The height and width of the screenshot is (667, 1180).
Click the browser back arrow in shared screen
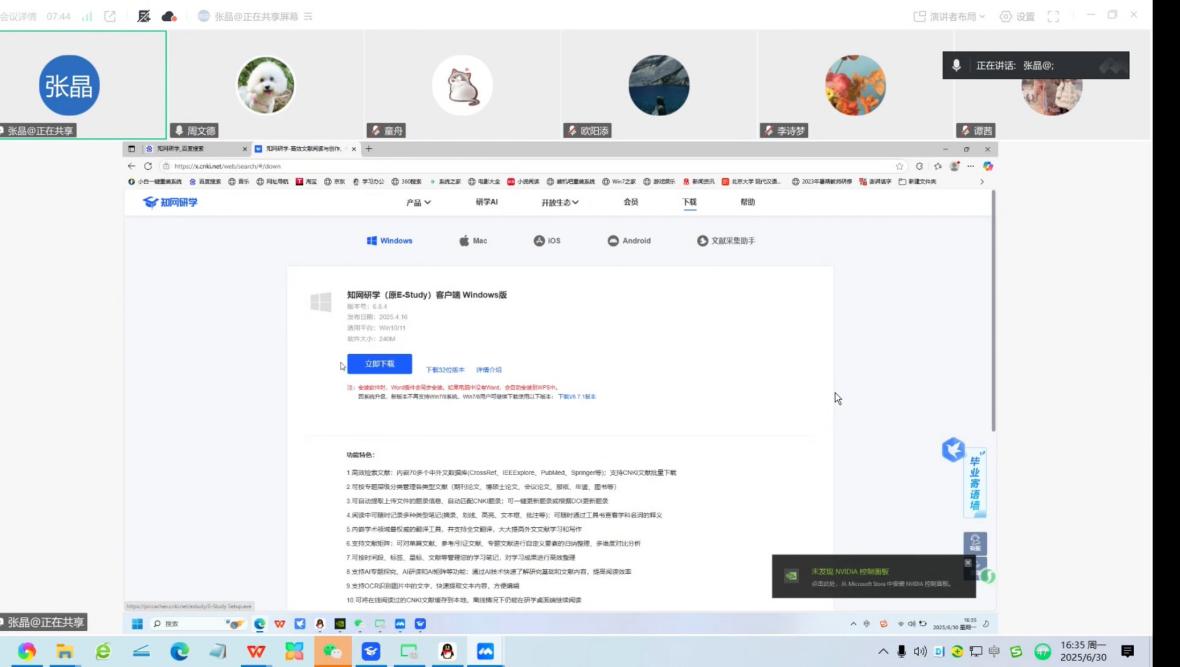132,166
